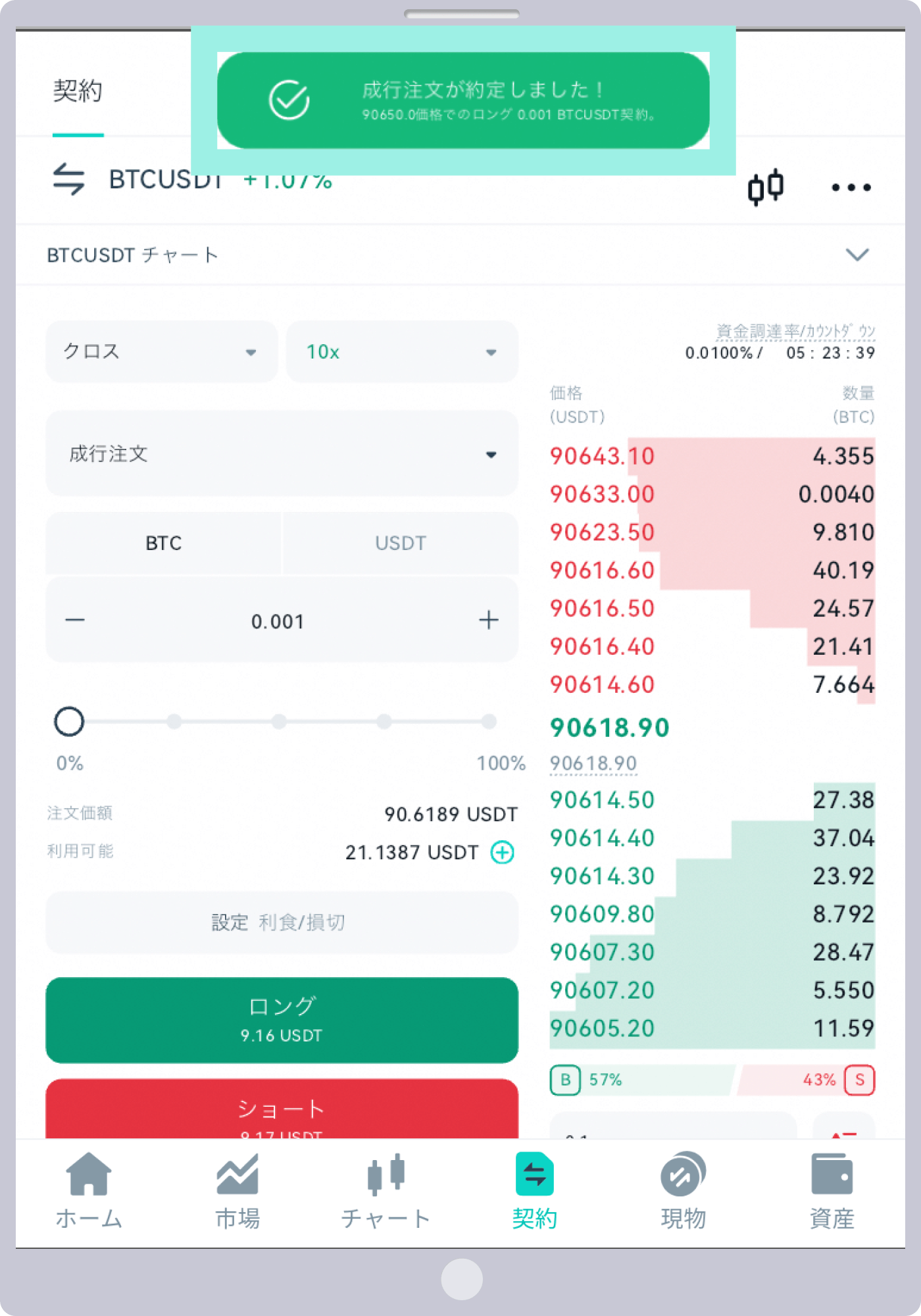
Task: Select ask price 90643.10
Action: [602, 456]
